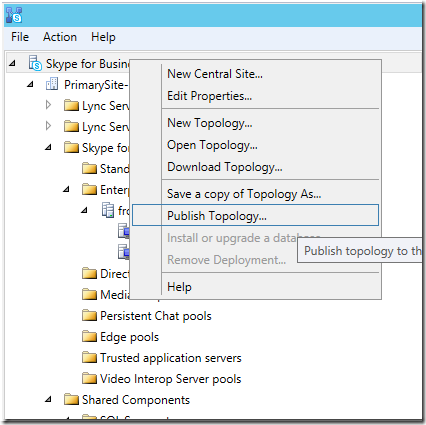Viewport: 426px width, 425px height.
Task: Click the first computer icon under the pool
Action: [x=124, y=231]
